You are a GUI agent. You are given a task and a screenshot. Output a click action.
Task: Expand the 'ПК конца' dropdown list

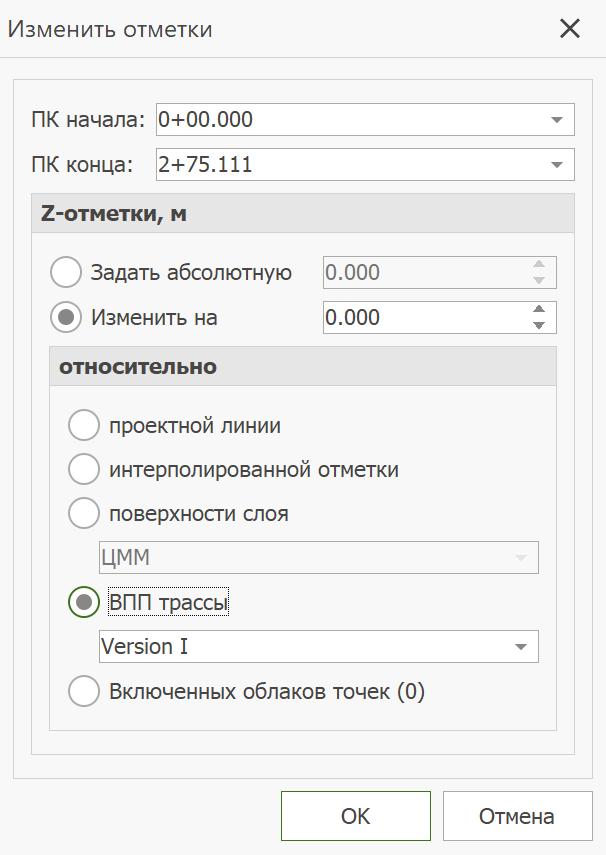(557, 165)
